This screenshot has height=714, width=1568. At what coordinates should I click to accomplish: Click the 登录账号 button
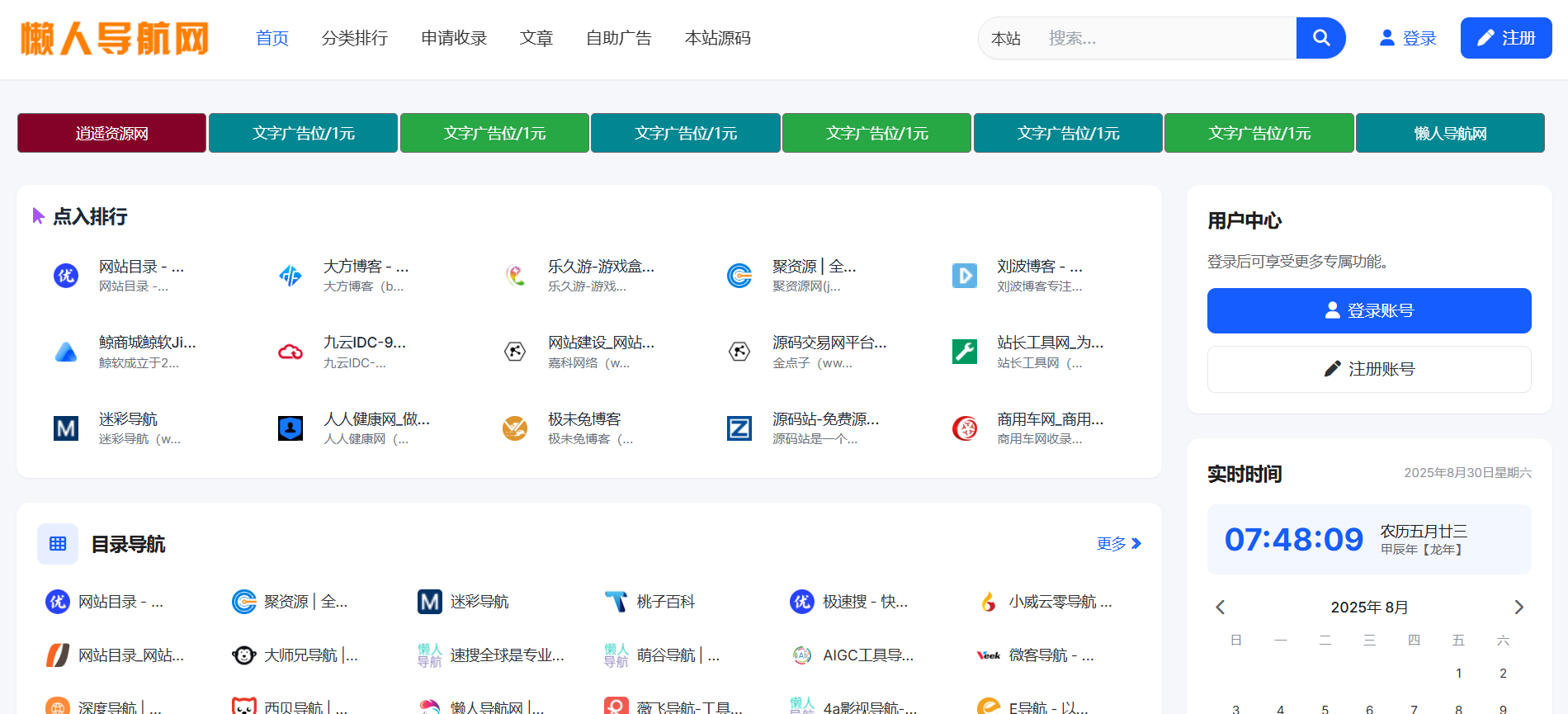click(1369, 310)
